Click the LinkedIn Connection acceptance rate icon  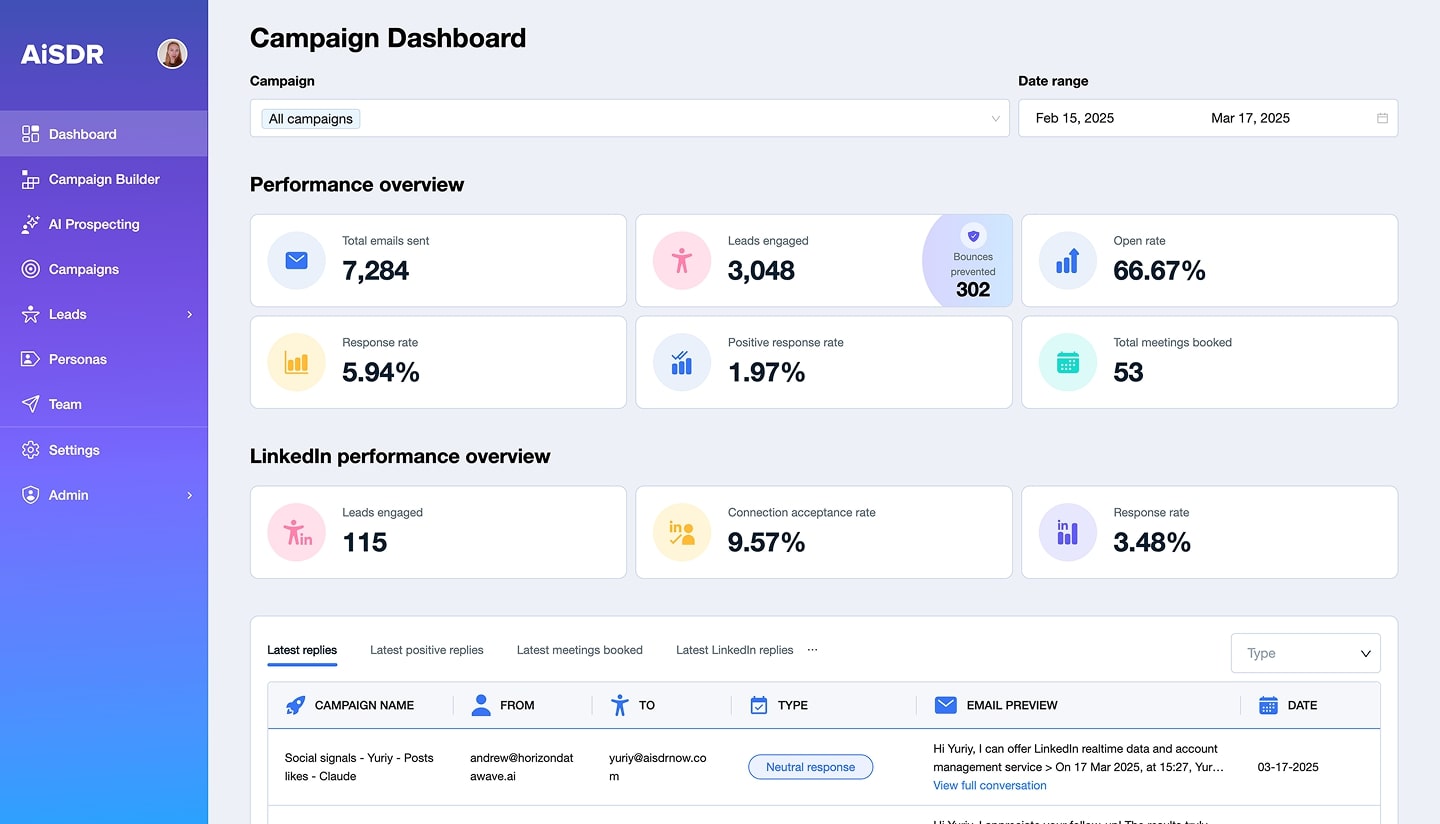pyautogui.click(x=682, y=532)
